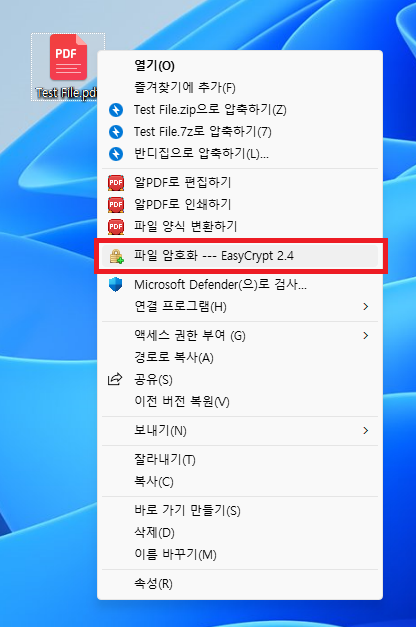Click the Bandizip icon beside Test File.zip entry
Image resolution: width=416 pixels, height=627 pixels.
(x=116, y=110)
